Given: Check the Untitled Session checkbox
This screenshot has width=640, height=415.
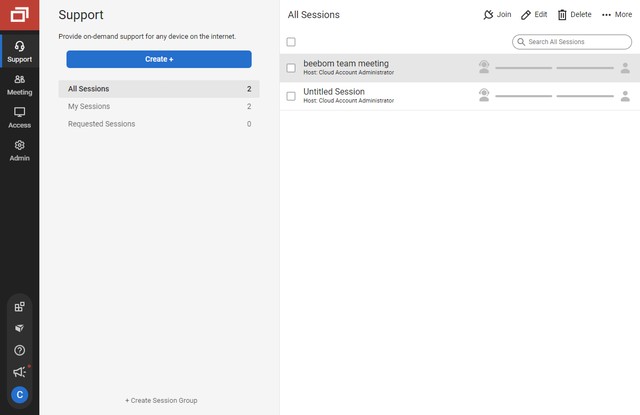Looking at the screenshot, I should click(x=291, y=96).
